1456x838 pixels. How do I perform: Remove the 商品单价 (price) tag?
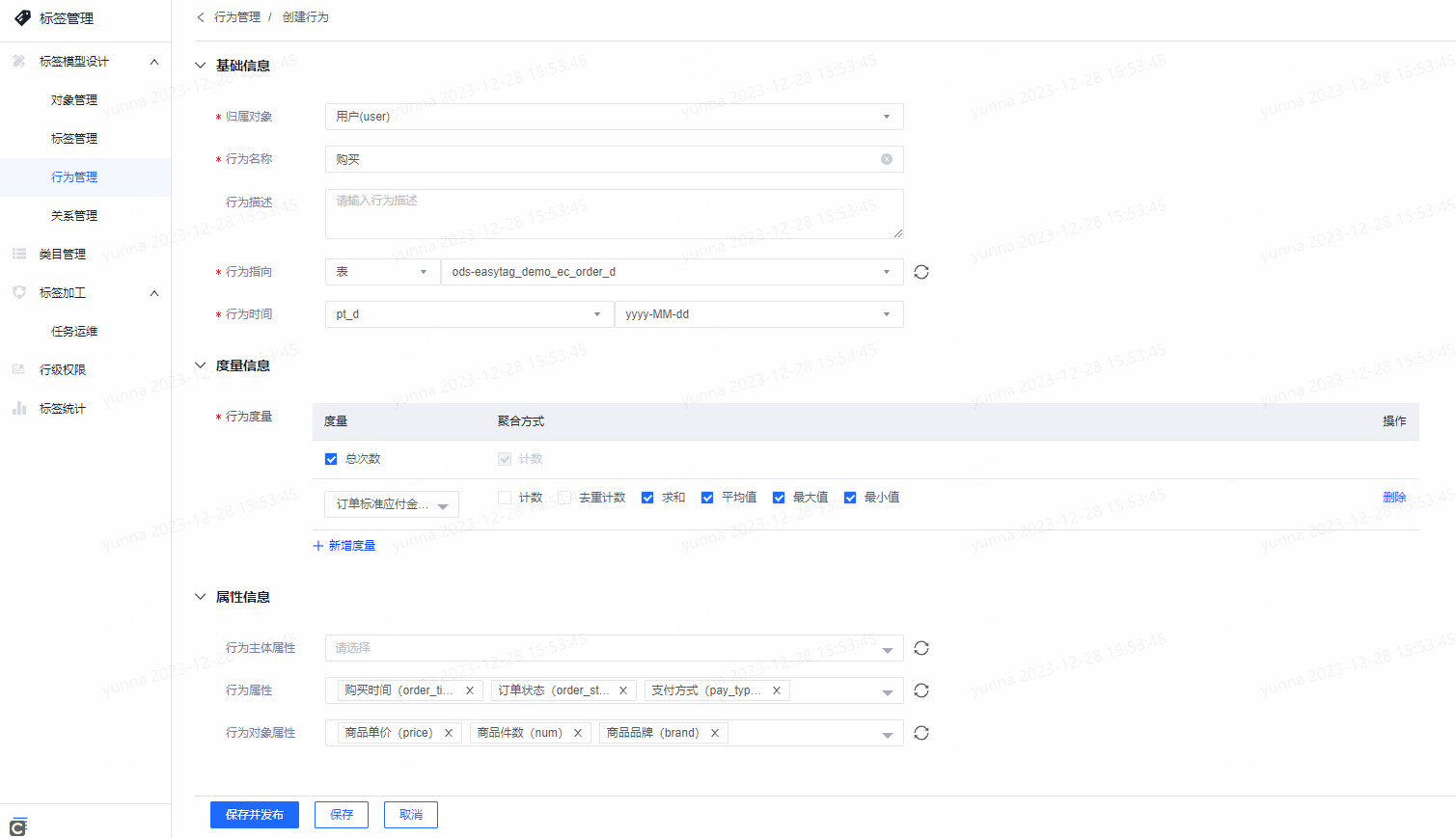(449, 733)
